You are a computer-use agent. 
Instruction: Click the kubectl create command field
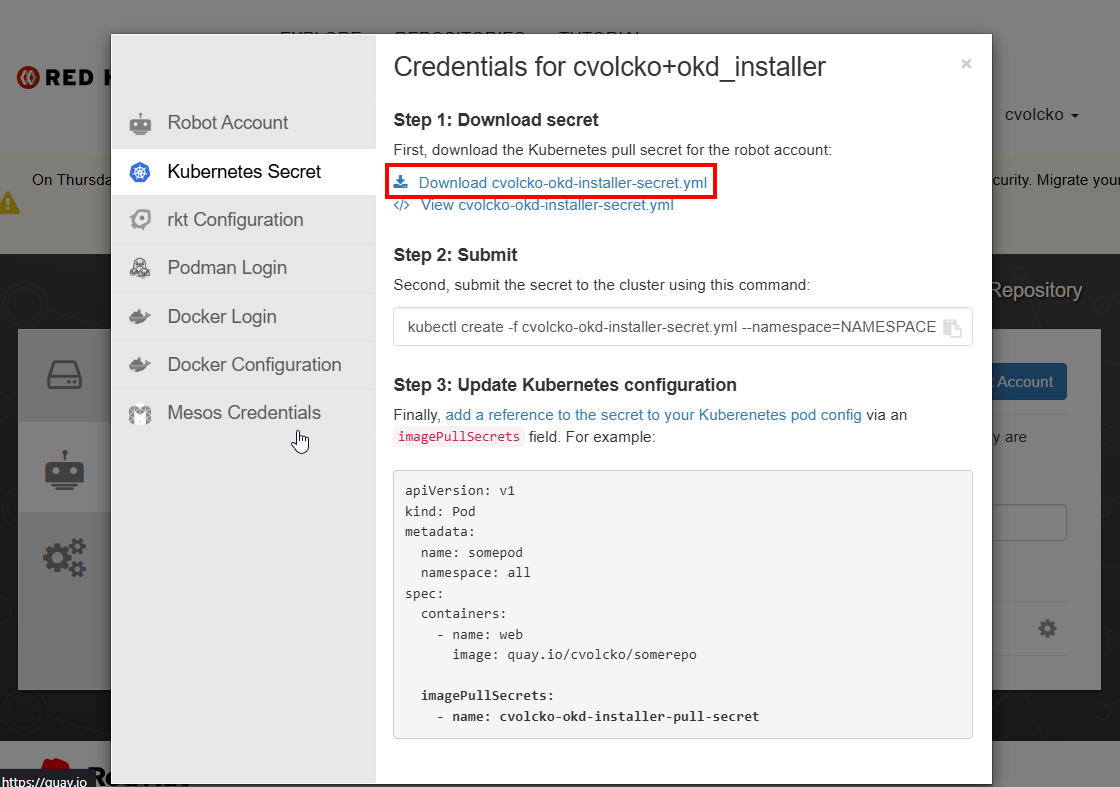click(670, 327)
